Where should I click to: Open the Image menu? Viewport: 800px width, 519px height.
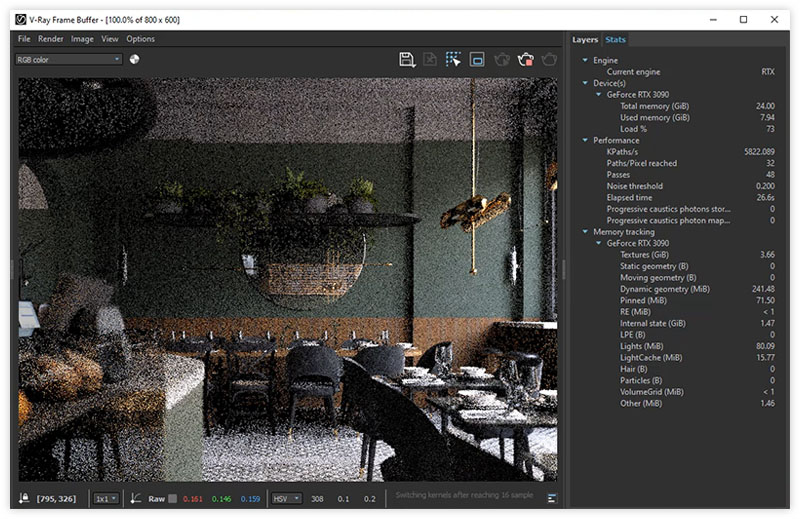82,39
